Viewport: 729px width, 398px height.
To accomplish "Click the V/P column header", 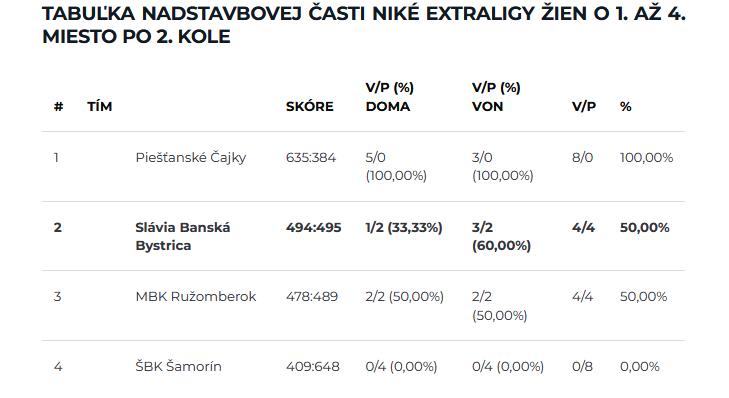I will [584, 106].
